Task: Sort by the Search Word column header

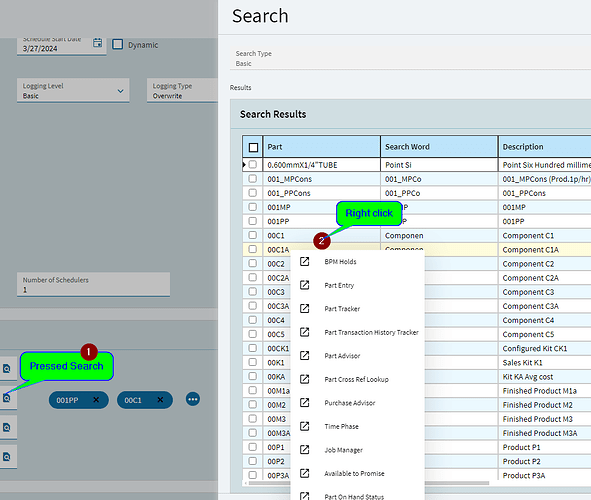Action: click(x=439, y=147)
